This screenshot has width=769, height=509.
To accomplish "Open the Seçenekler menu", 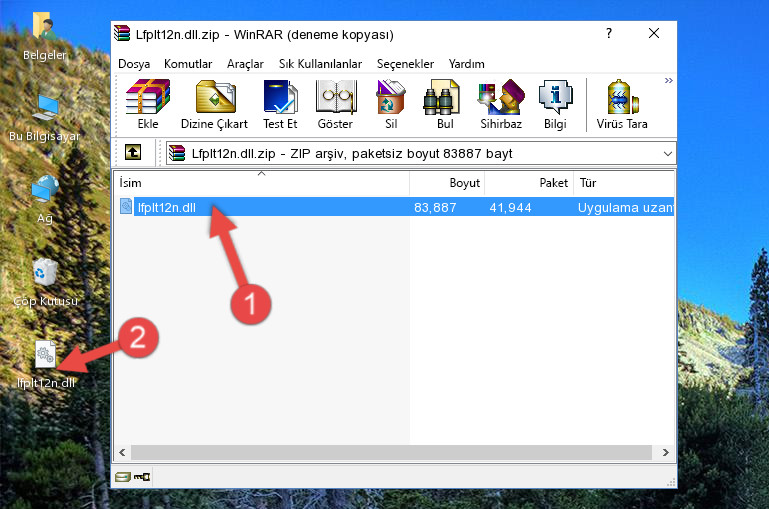I will pos(405,64).
